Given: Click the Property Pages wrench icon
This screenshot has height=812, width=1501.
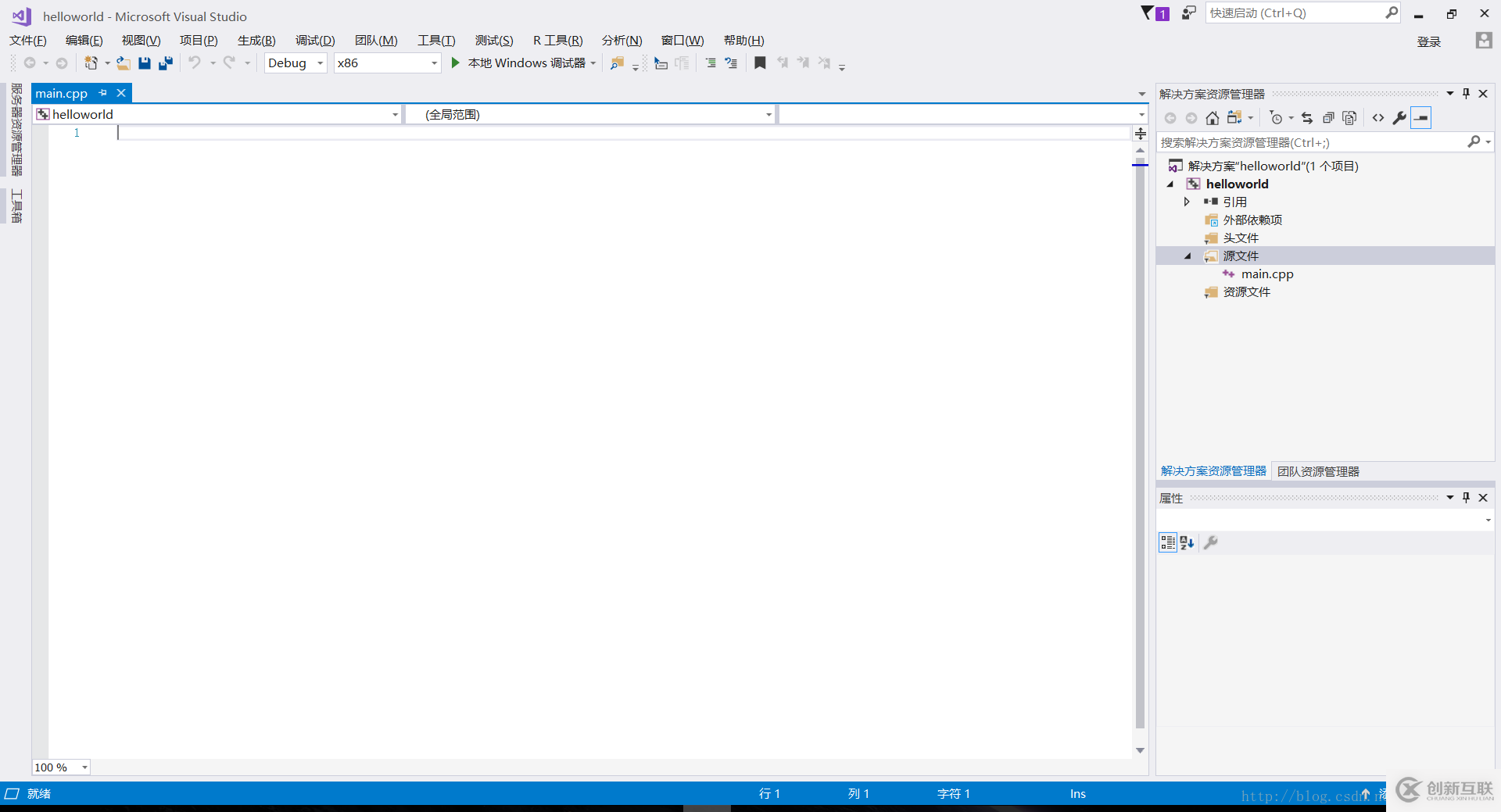Looking at the screenshot, I should pos(1211,542).
